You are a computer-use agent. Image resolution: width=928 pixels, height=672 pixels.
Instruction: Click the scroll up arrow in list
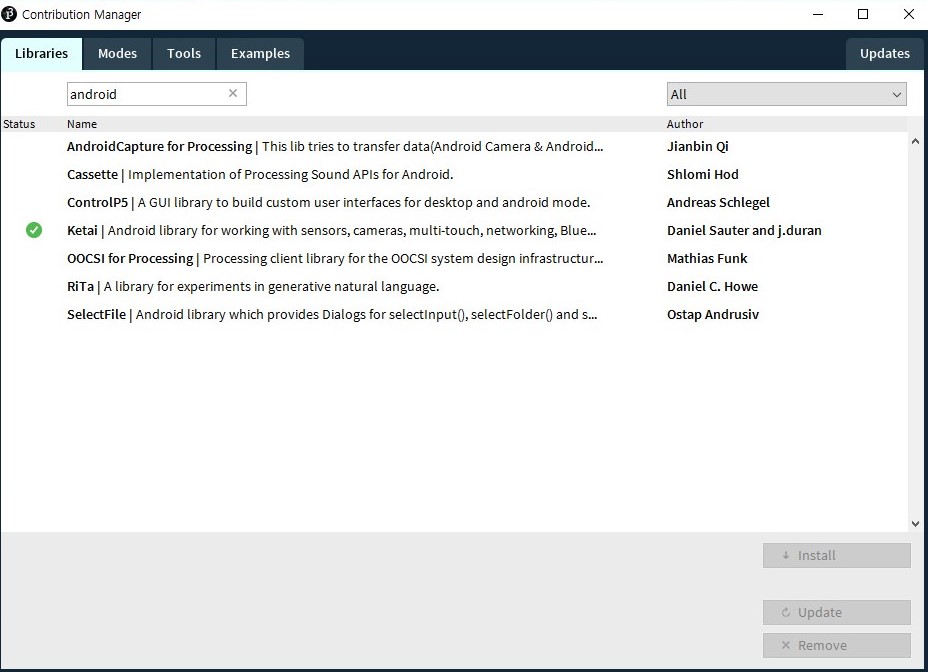point(915,143)
